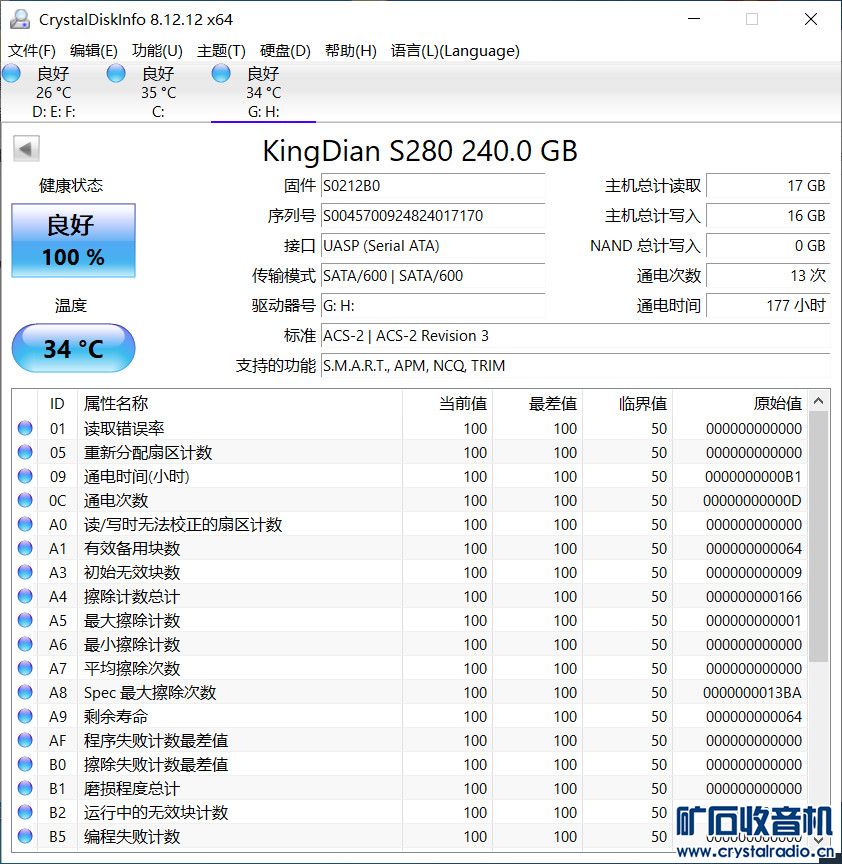Screen dimensions: 842x864
Task: Click the 当前值 column header
Action: click(447, 403)
